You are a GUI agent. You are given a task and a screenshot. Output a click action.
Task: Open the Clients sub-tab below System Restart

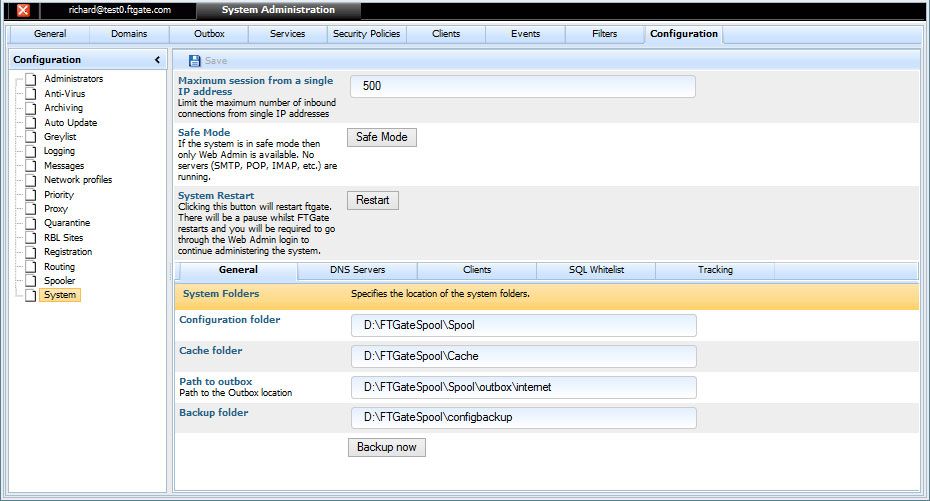click(x=477, y=270)
